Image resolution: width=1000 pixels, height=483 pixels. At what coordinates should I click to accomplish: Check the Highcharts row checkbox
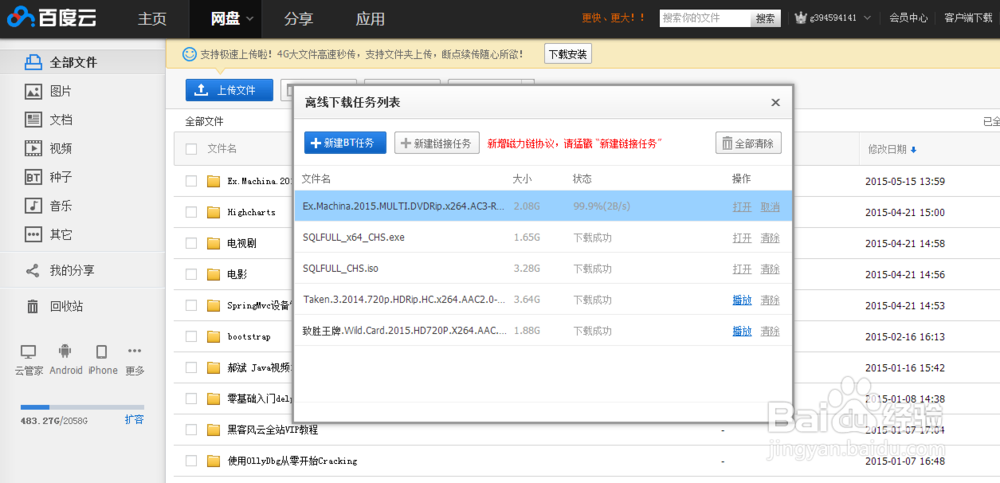click(191, 212)
